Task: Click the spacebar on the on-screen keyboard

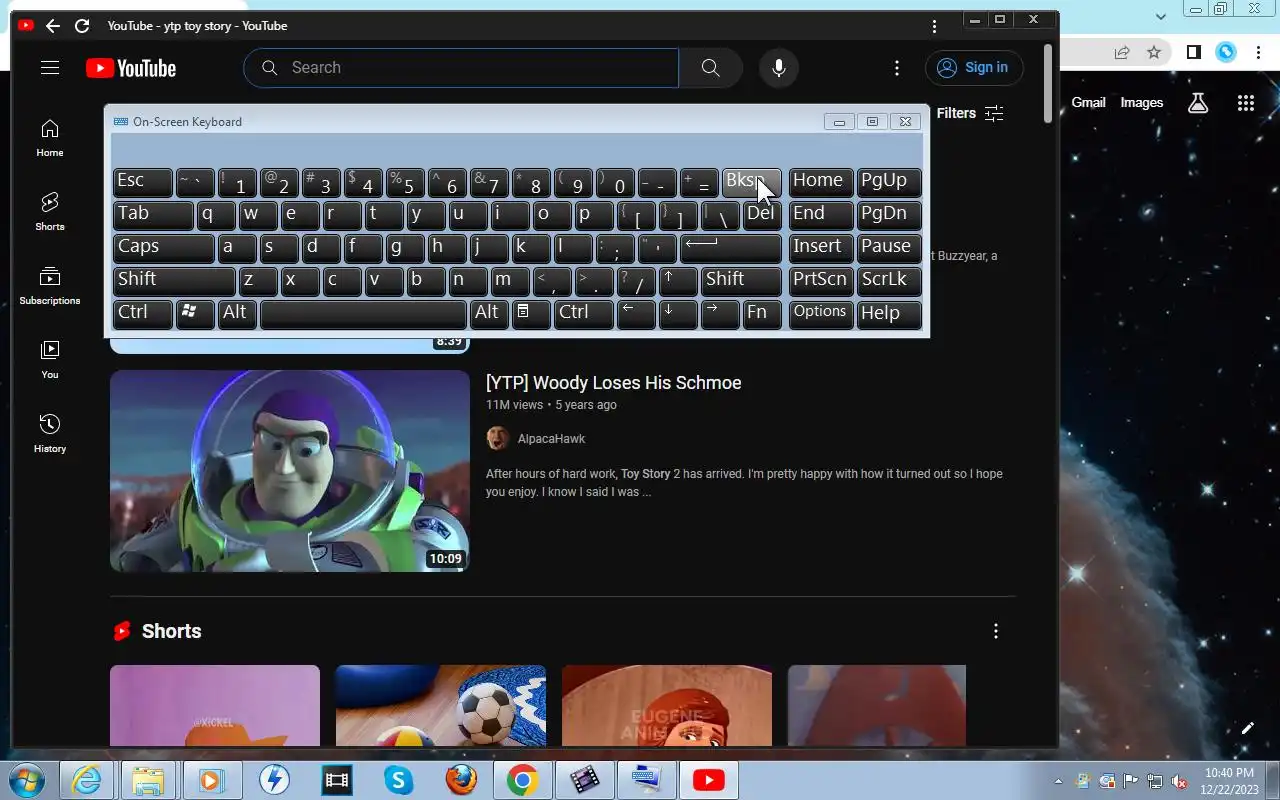Action: [x=363, y=314]
